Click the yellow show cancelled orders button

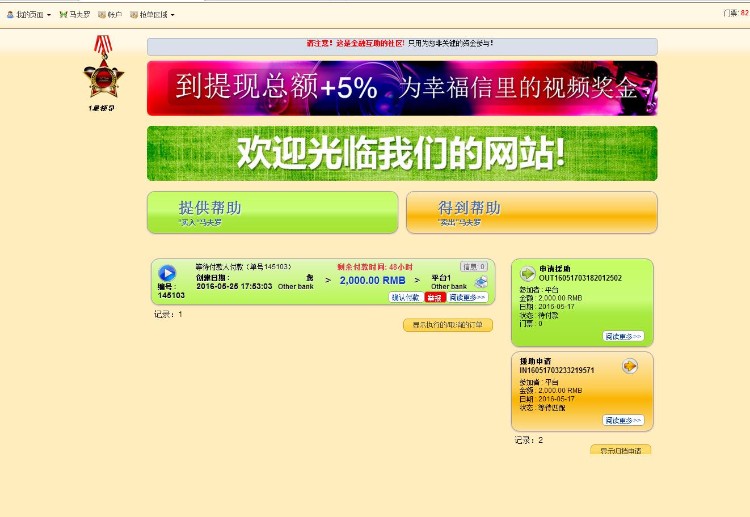[448, 325]
